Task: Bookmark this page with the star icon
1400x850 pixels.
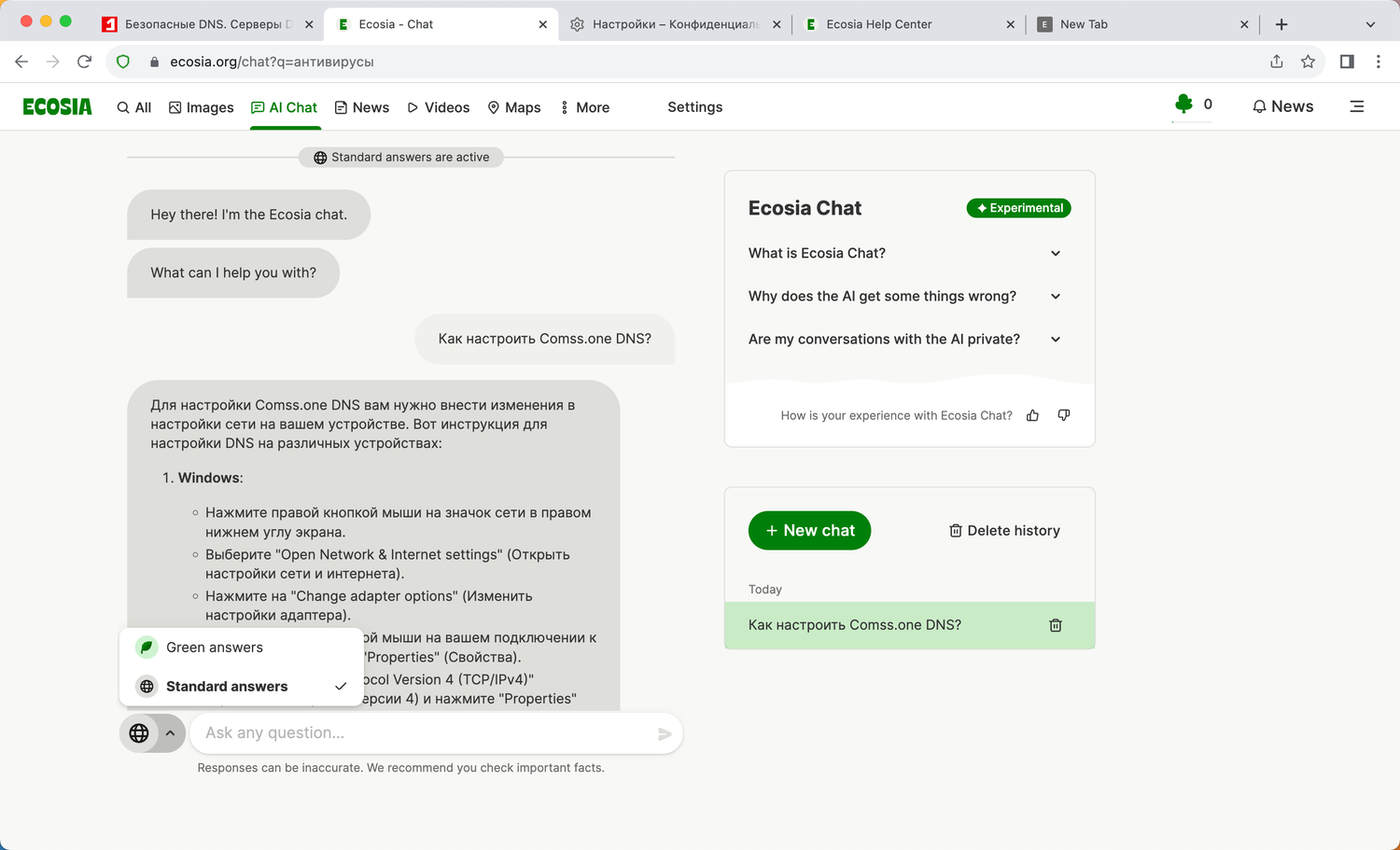Action: (1308, 62)
